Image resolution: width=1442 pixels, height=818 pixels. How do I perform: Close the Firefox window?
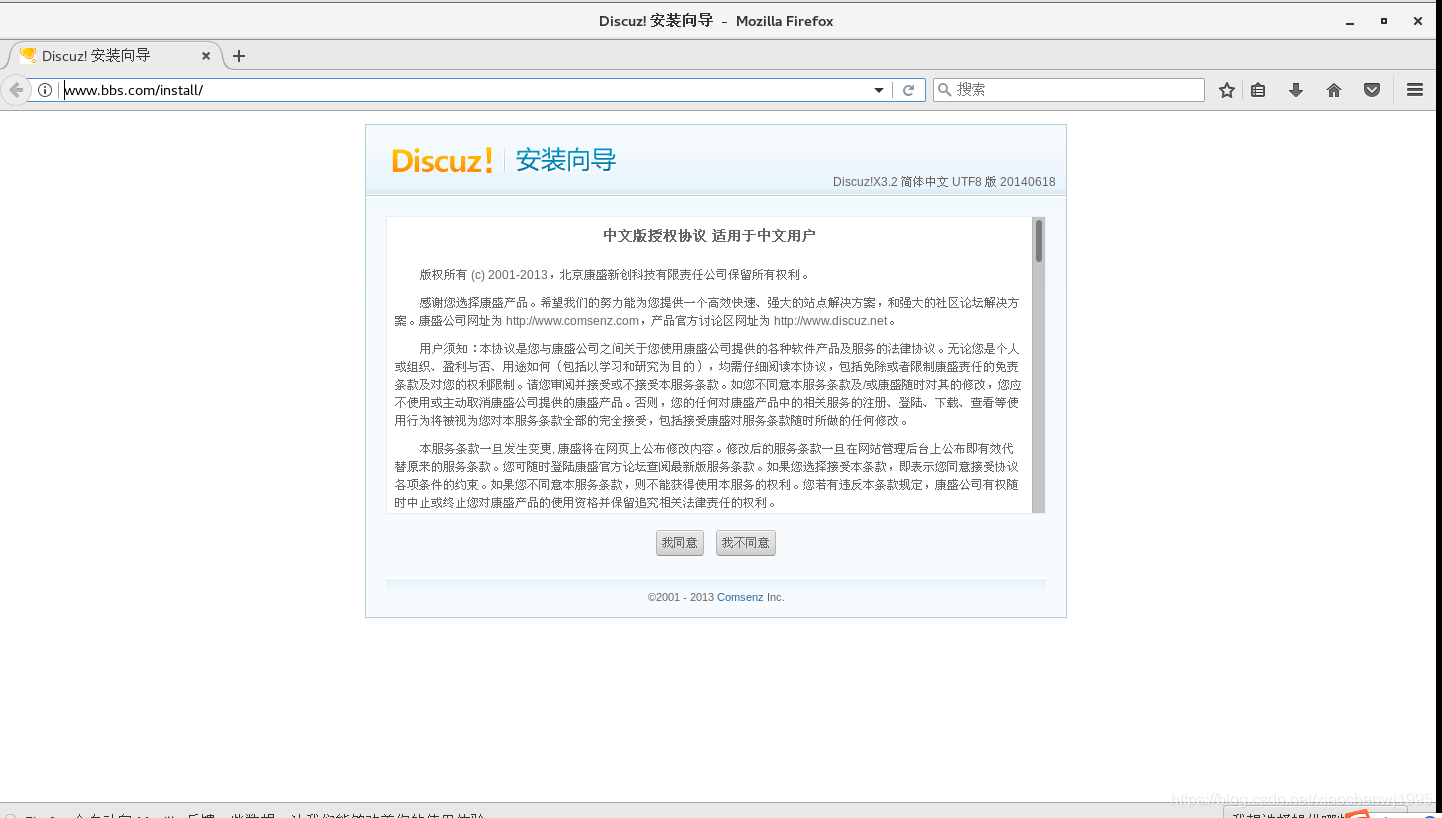[1418, 21]
